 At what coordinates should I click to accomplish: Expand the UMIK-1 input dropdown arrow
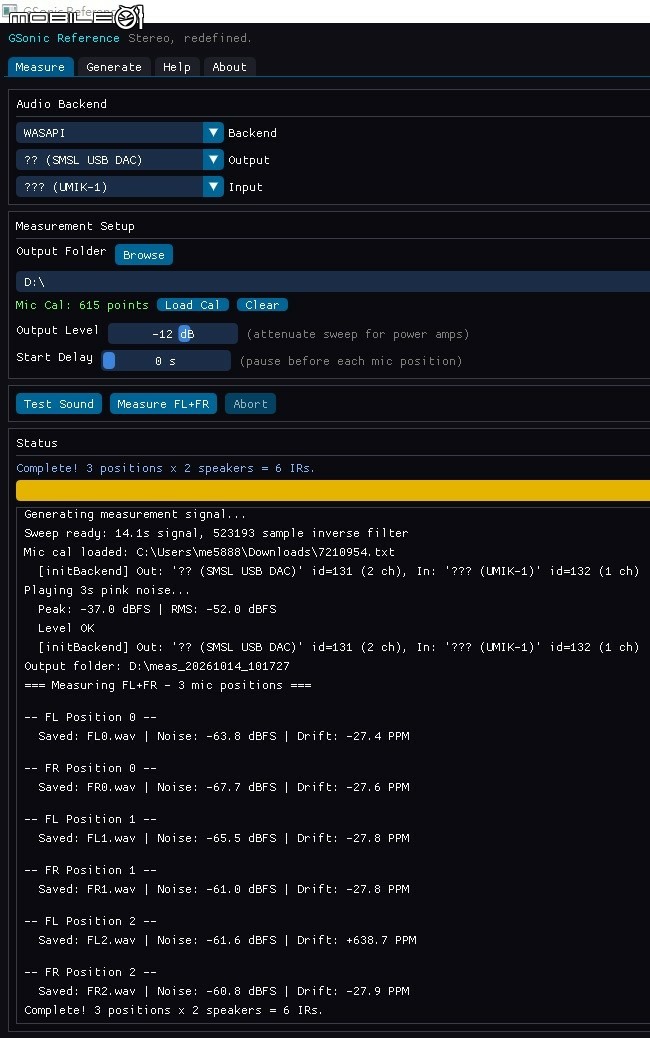pyautogui.click(x=213, y=187)
